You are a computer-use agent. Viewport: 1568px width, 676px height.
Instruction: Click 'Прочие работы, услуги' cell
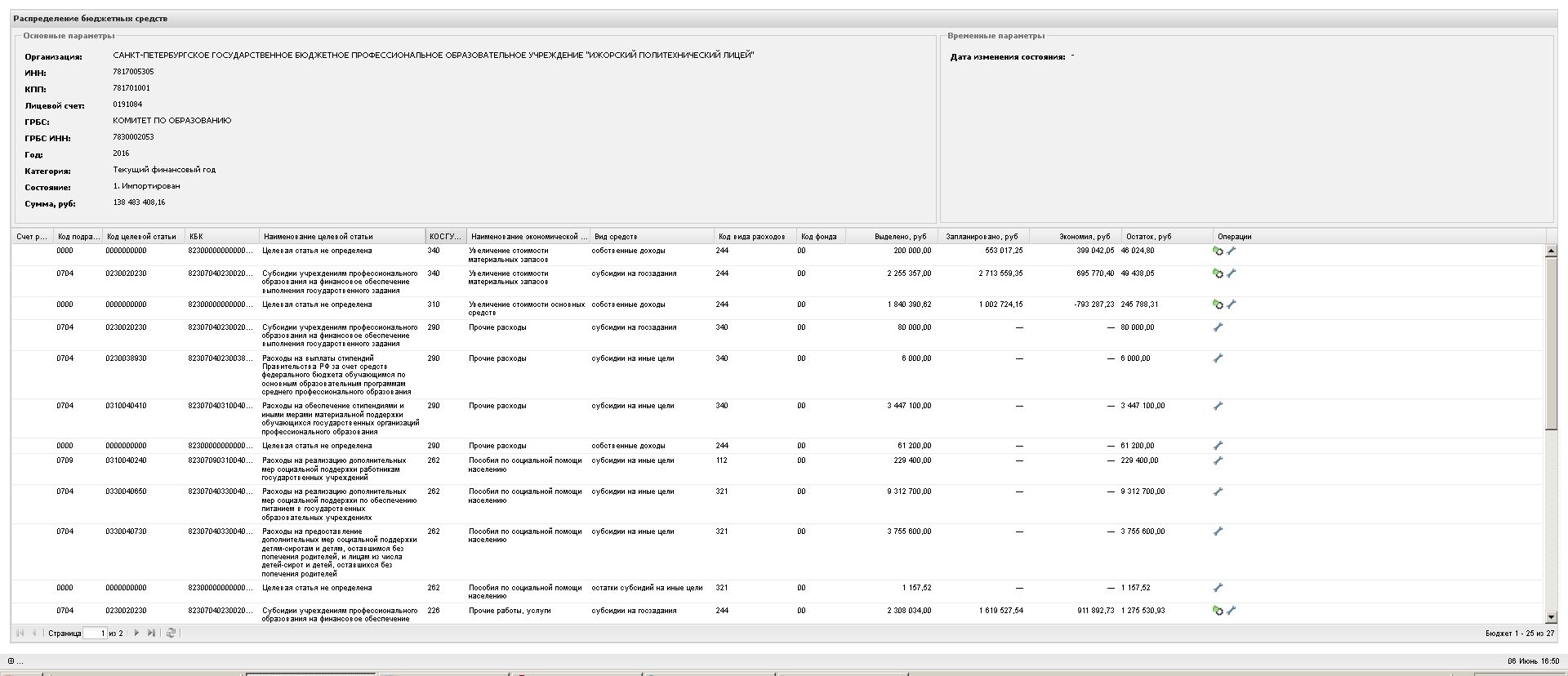(510, 611)
